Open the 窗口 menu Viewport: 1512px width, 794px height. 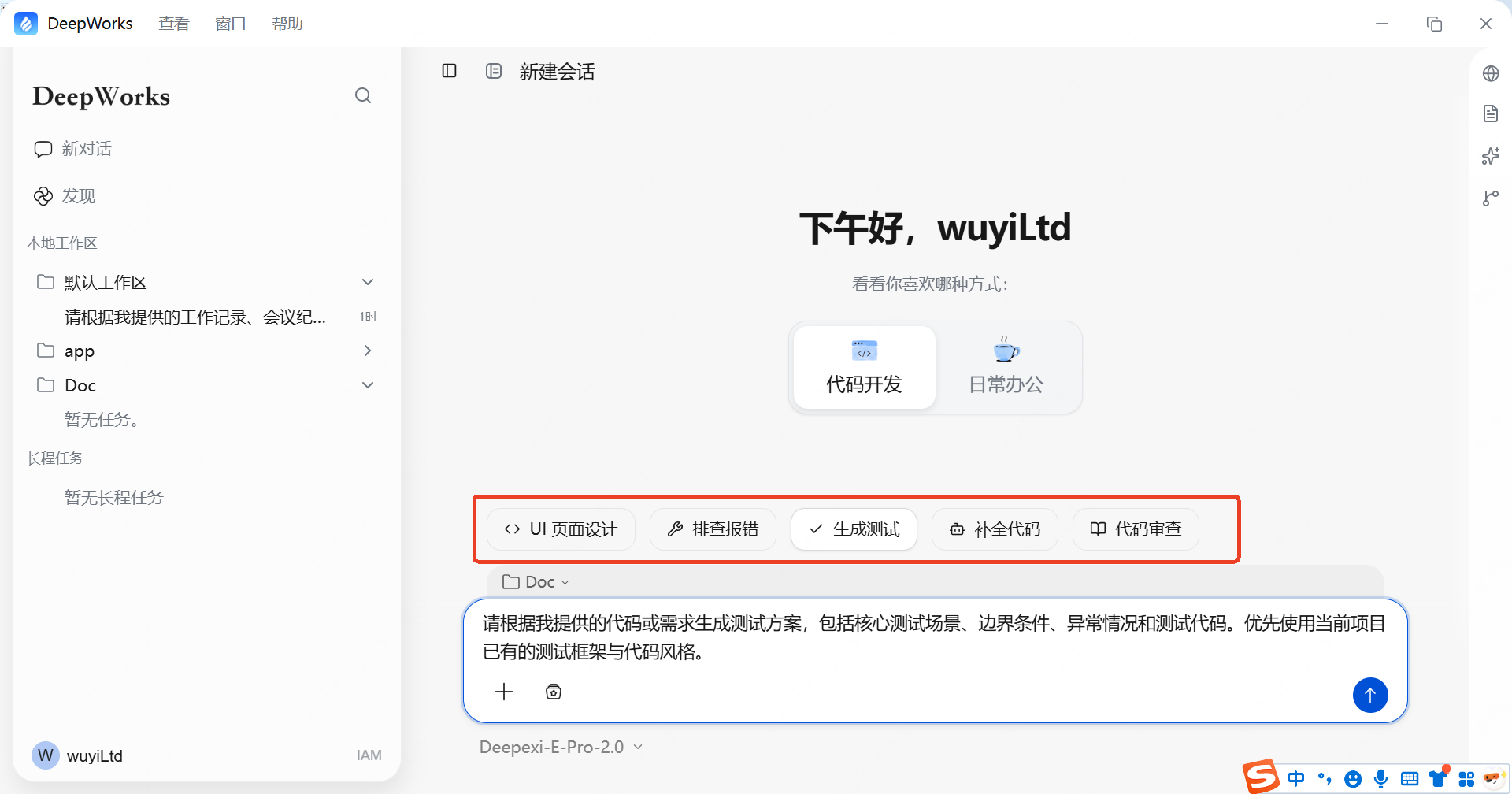click(x=231, y=24)
